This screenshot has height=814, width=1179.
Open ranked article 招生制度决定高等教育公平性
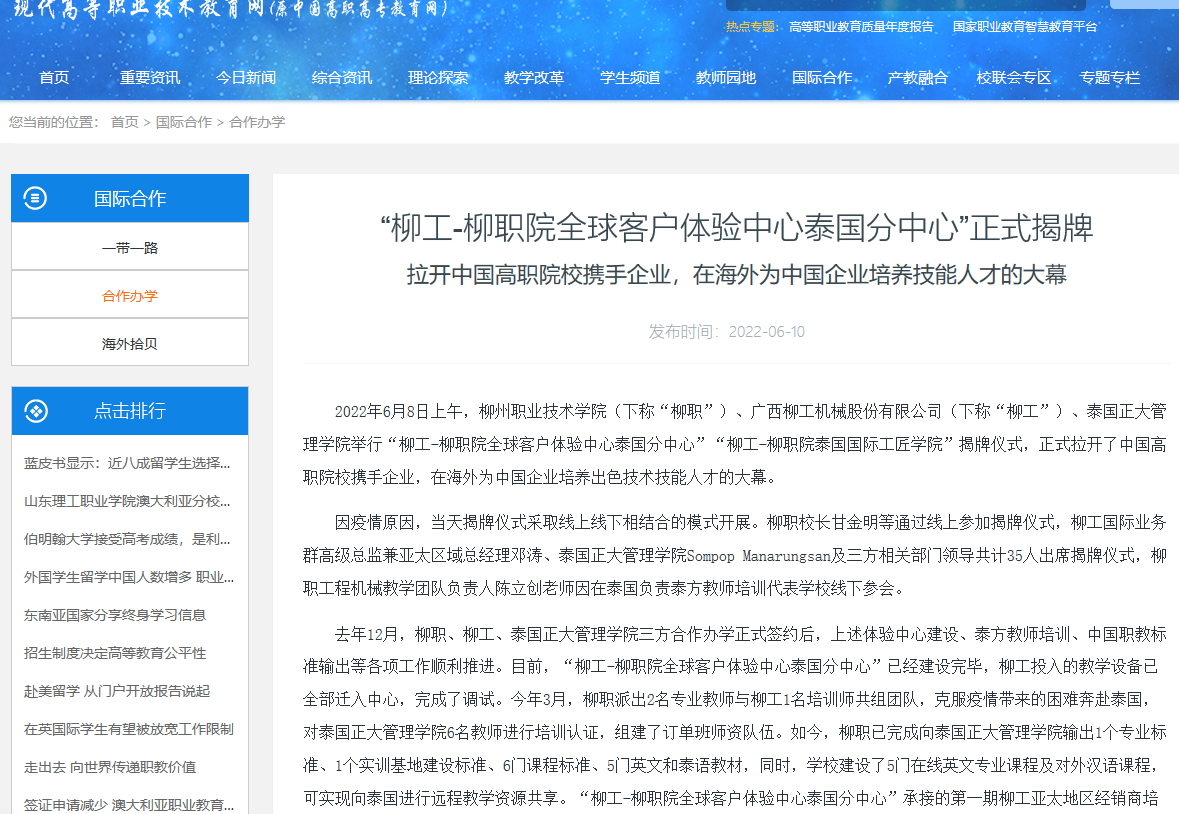coord(115,653)
